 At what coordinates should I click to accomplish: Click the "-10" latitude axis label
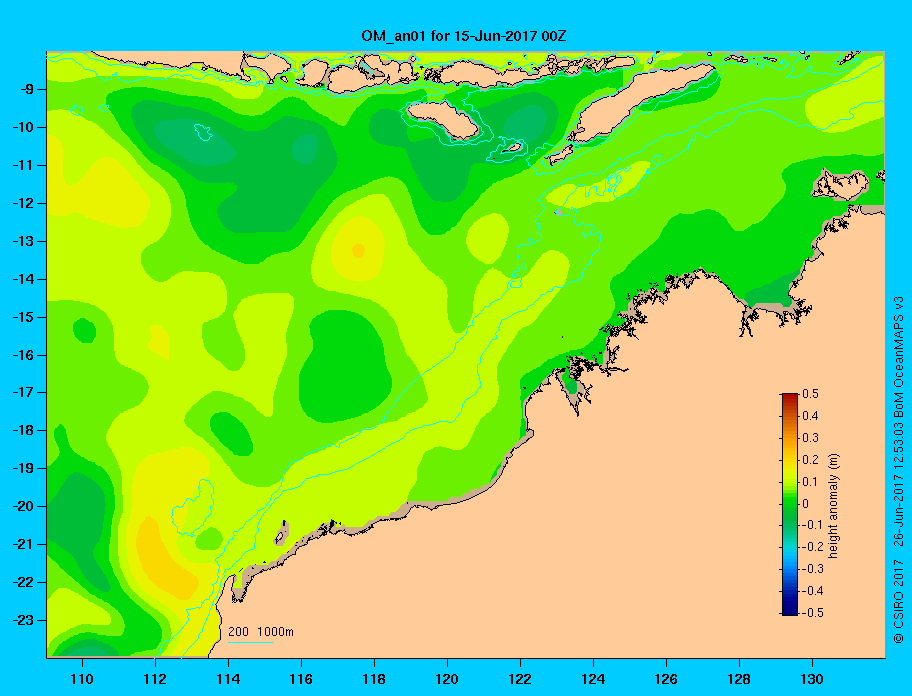tap(23, 127)
